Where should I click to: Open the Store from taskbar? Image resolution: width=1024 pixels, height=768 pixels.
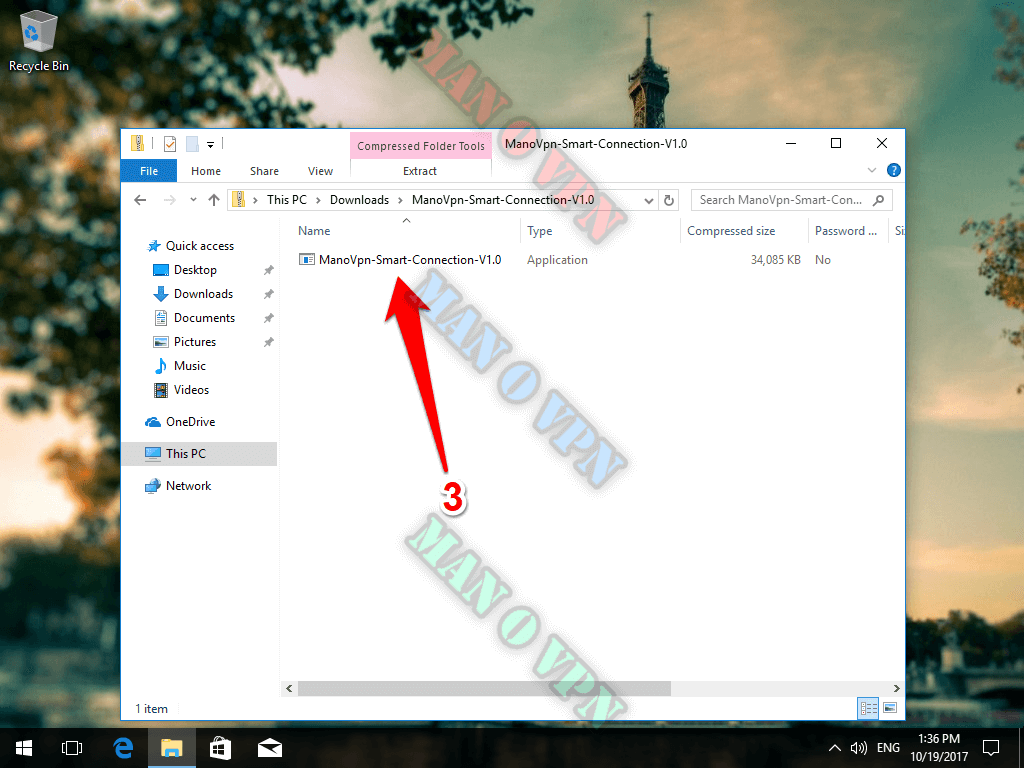click(220, 748)
